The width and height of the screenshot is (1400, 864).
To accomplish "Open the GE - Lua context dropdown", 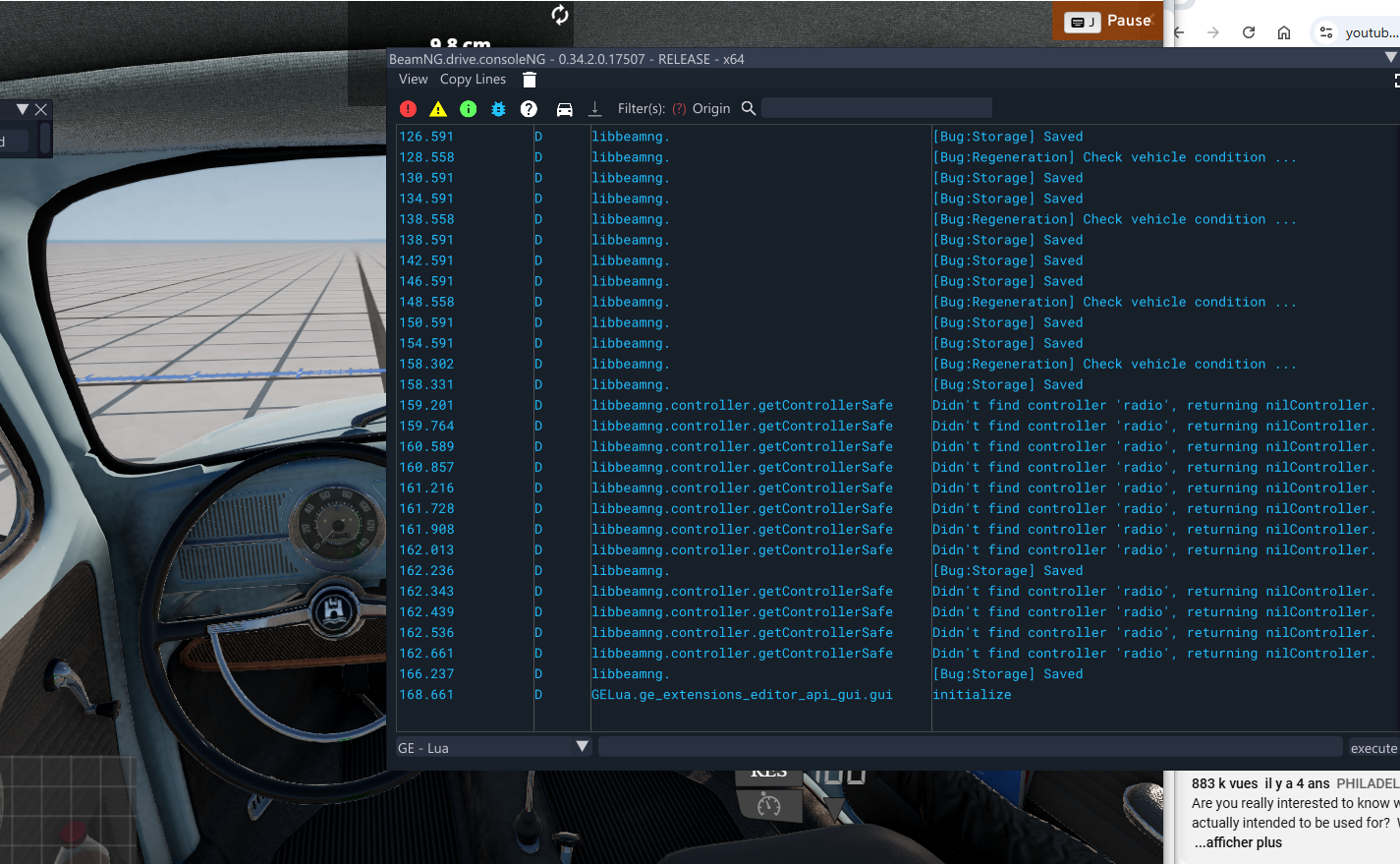I will click(x=493, y=748).
